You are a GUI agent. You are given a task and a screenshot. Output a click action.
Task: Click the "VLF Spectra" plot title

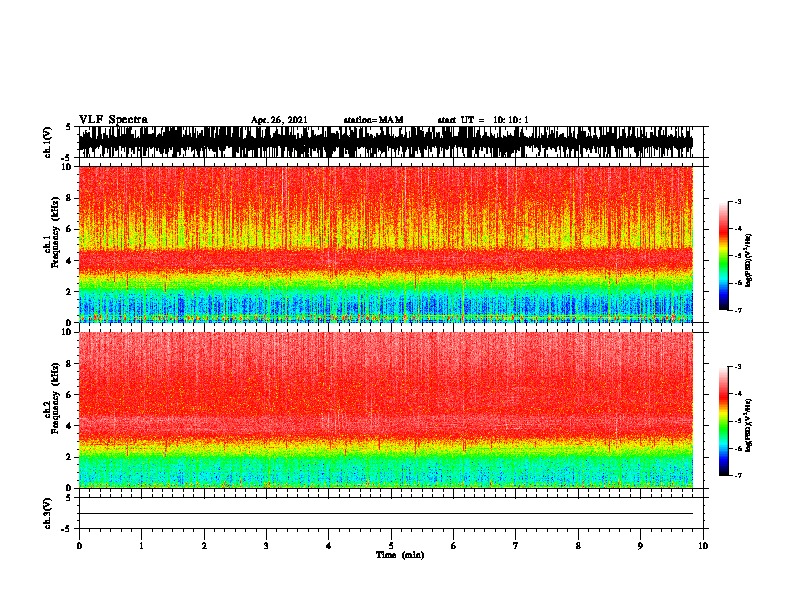[113, 120]
